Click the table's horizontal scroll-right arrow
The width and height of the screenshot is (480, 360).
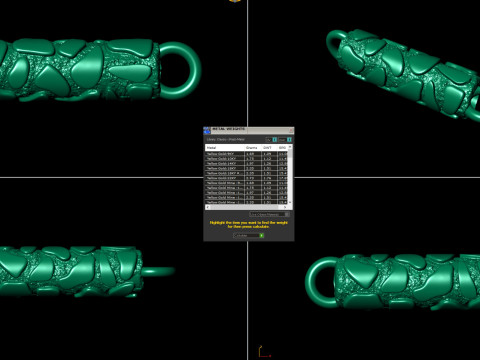[x=285, y=207]
